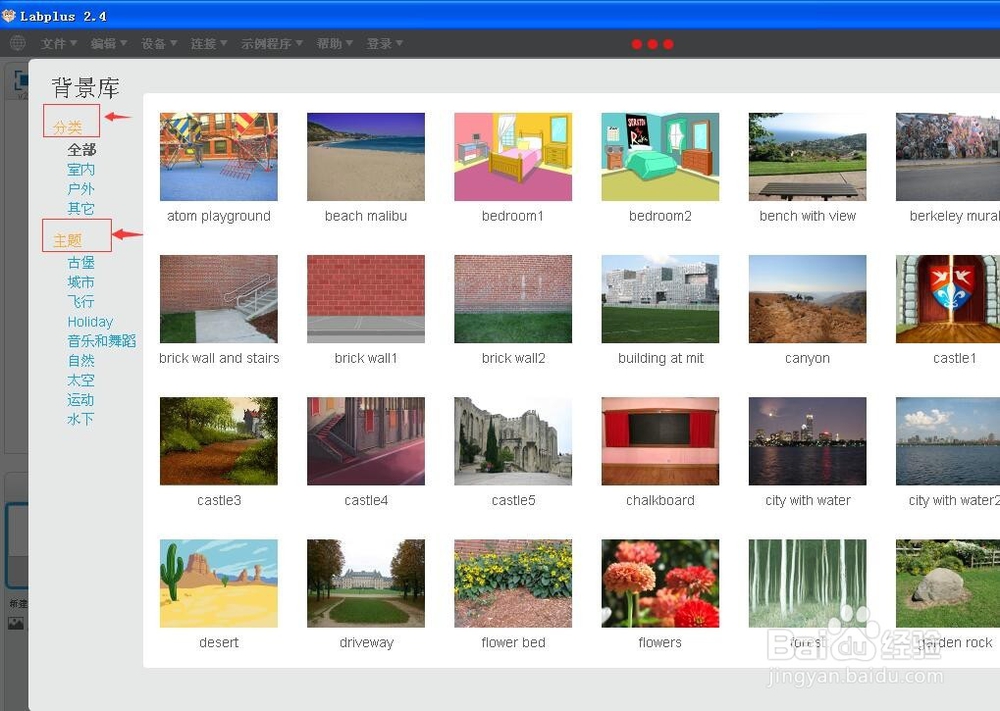Choose the brick wall and stairs backdrop
The image size is (1000, 711).
(219, 299)
